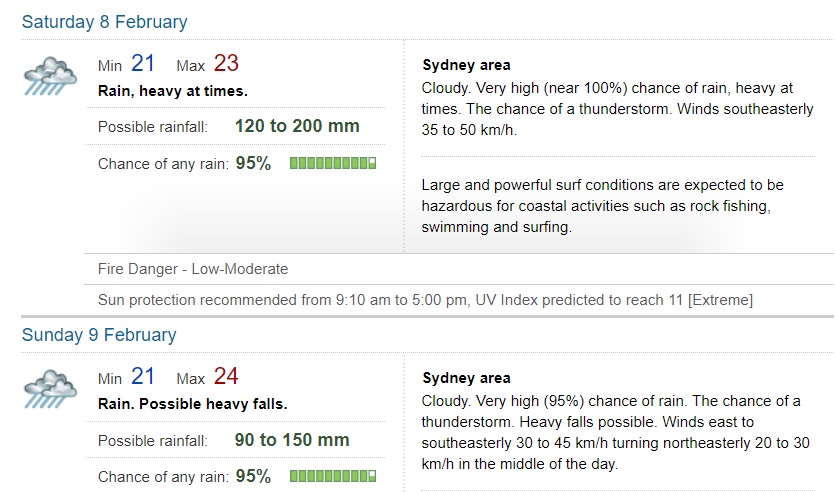Open the Sunday 9 February heading
The width and height of the screenshot is (835, 493).
pyautogui.click(x=98, y=334)
